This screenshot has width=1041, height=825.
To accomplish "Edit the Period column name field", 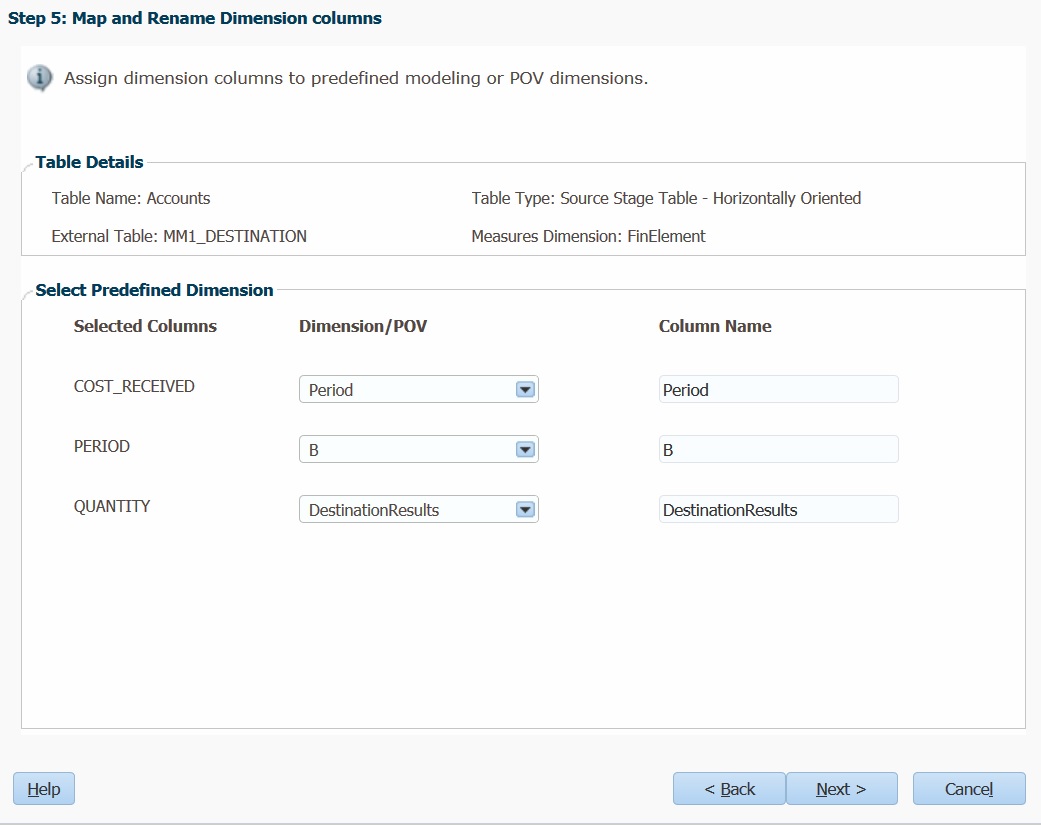I will pyautogui.click(x=778, y=390).
